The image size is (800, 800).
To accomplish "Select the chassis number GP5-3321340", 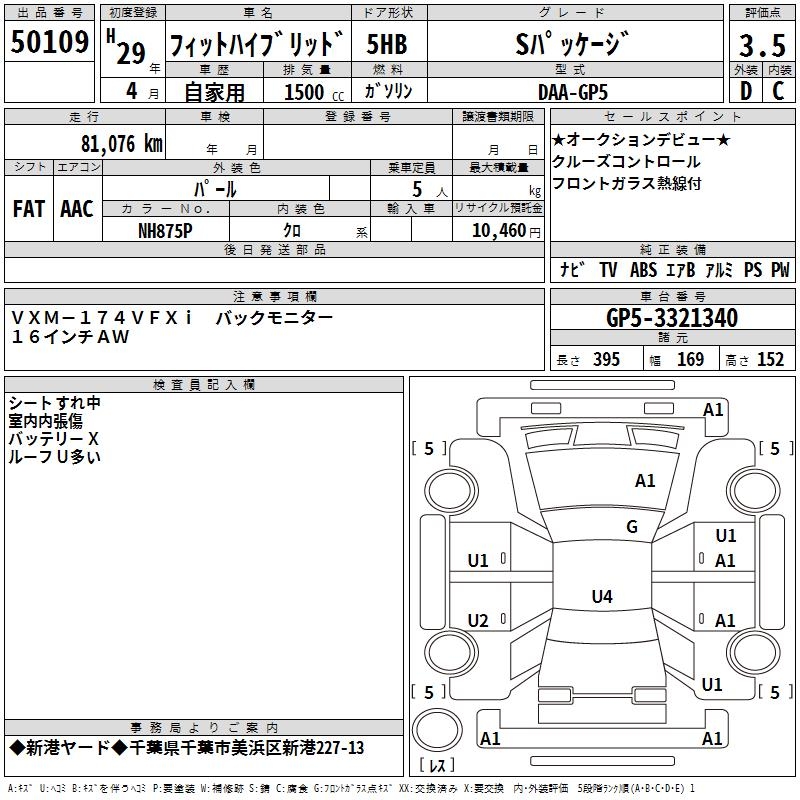I will (x=672, y=318).
